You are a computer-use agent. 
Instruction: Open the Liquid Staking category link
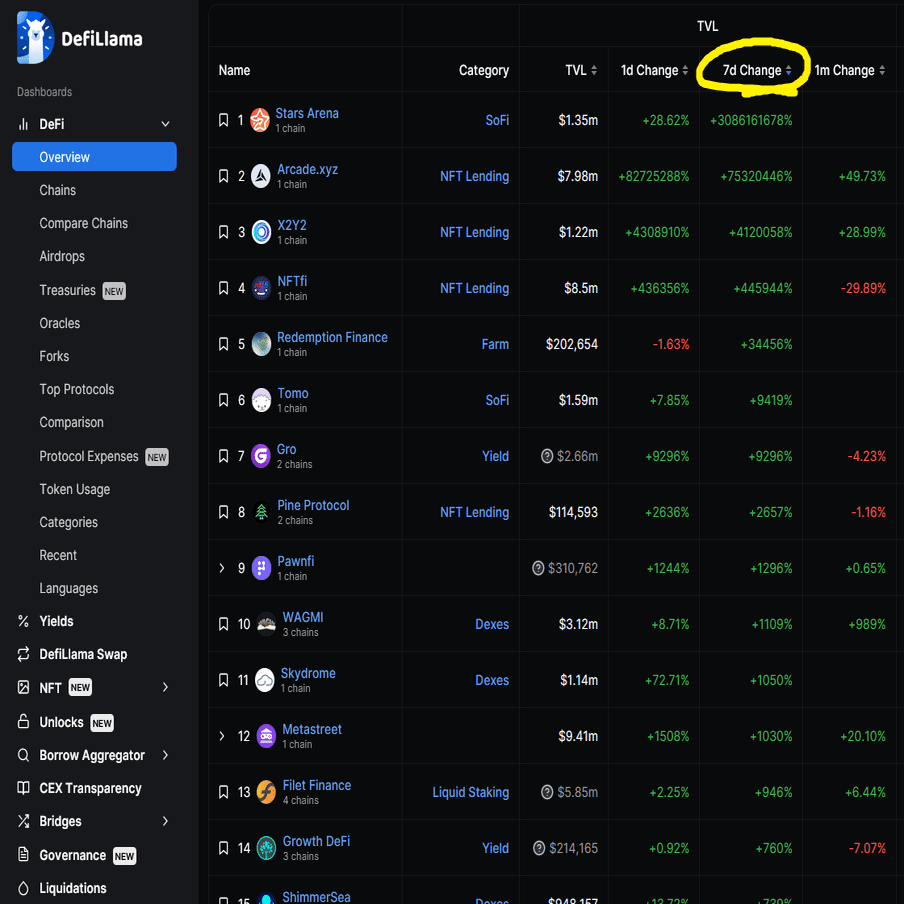[x=470, y=792]
